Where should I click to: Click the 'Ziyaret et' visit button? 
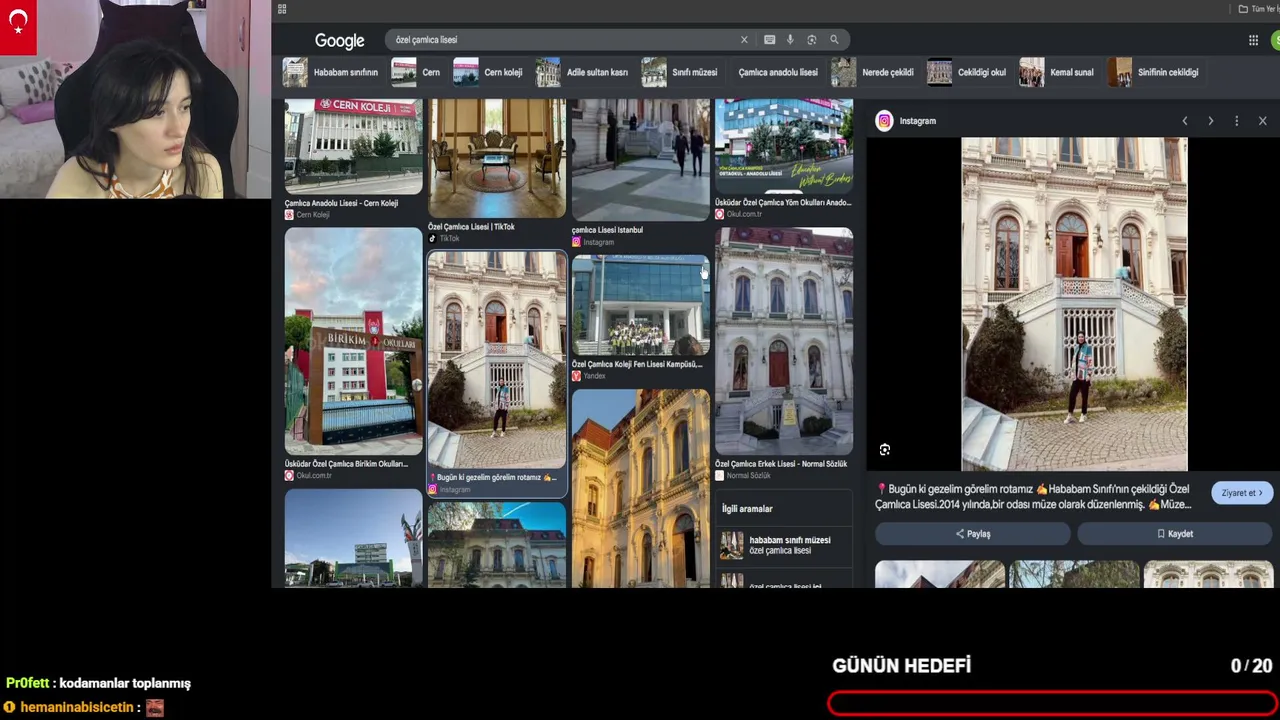(1242, 493)
